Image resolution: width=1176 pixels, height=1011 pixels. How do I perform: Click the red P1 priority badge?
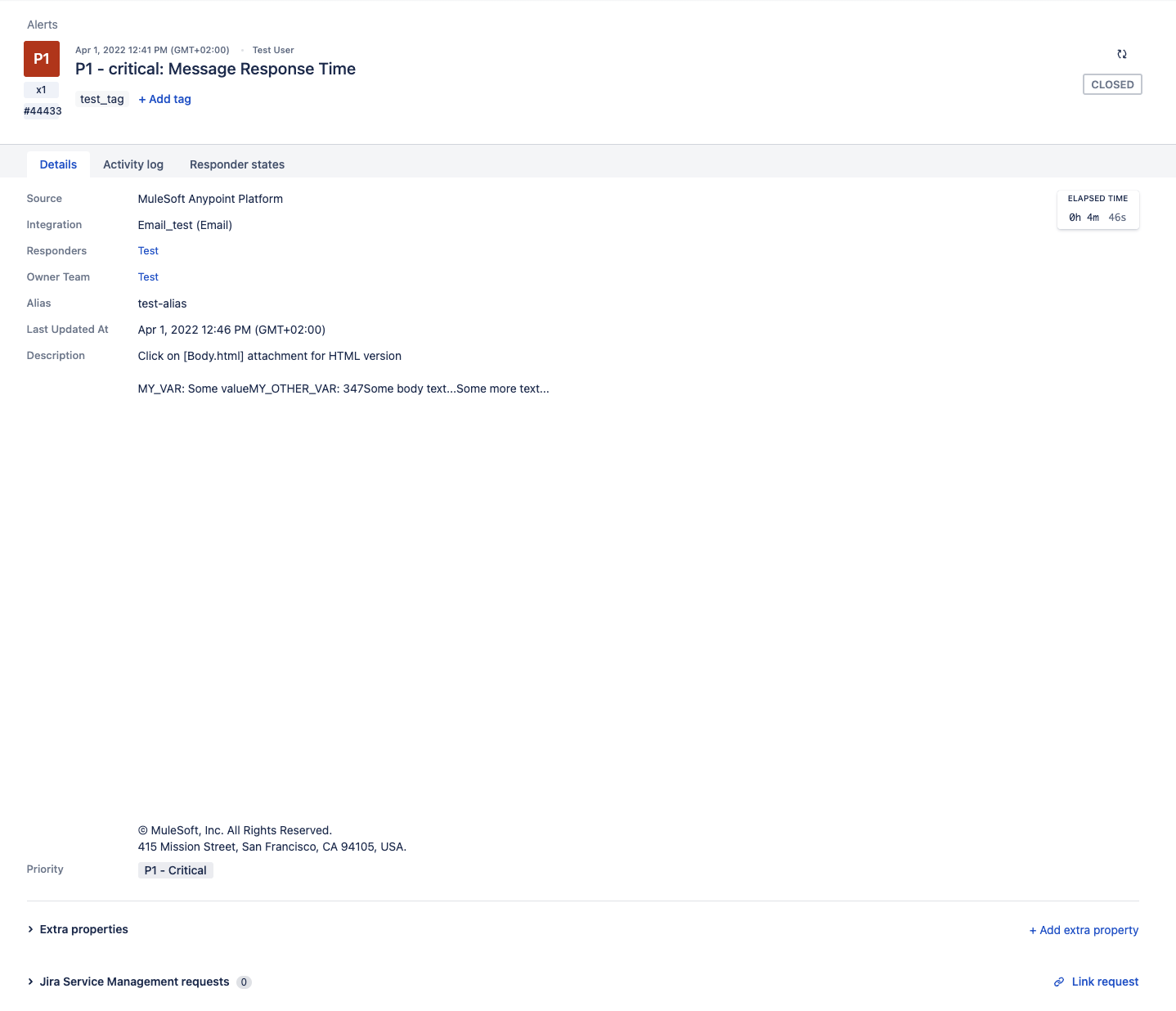[42, 59]
